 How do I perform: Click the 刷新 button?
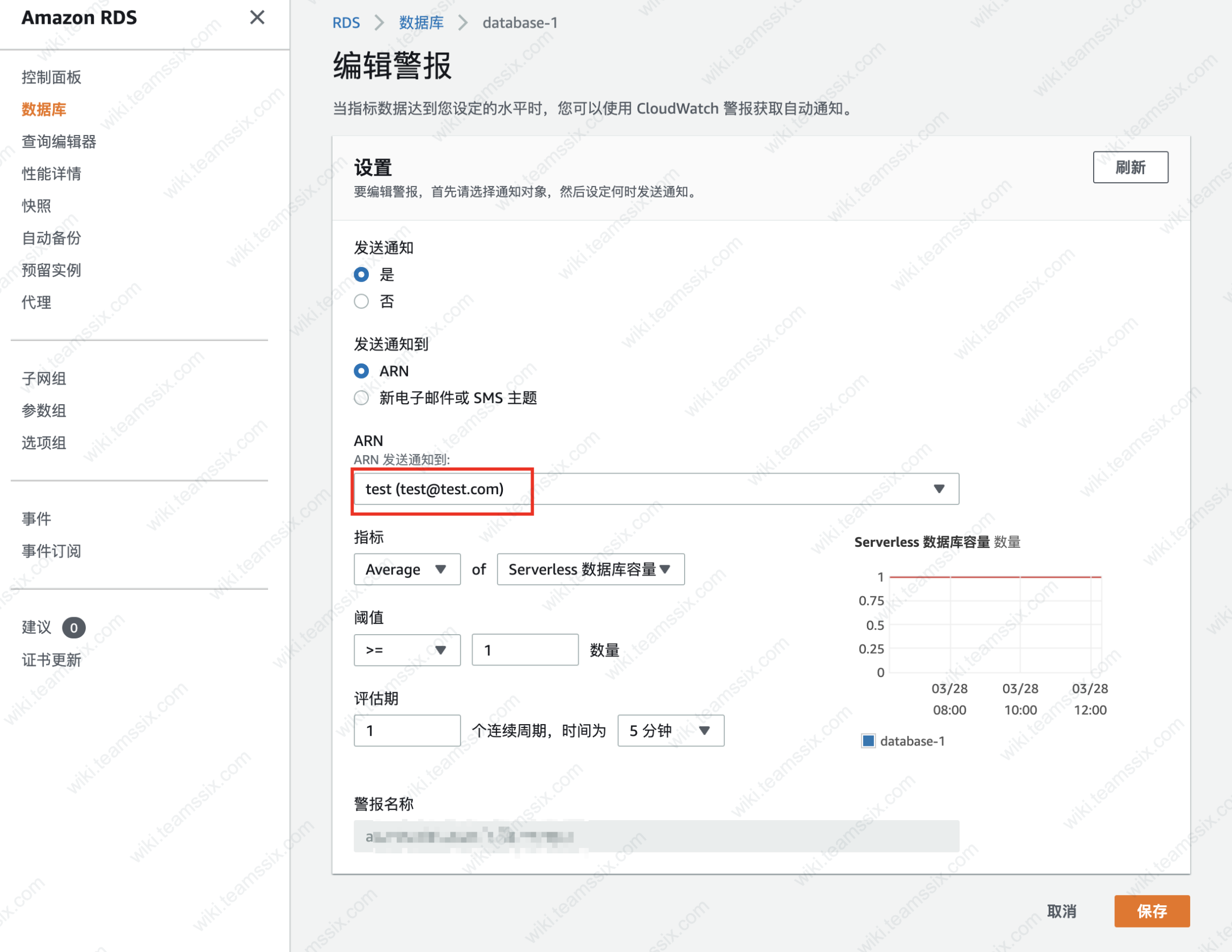1130,167
